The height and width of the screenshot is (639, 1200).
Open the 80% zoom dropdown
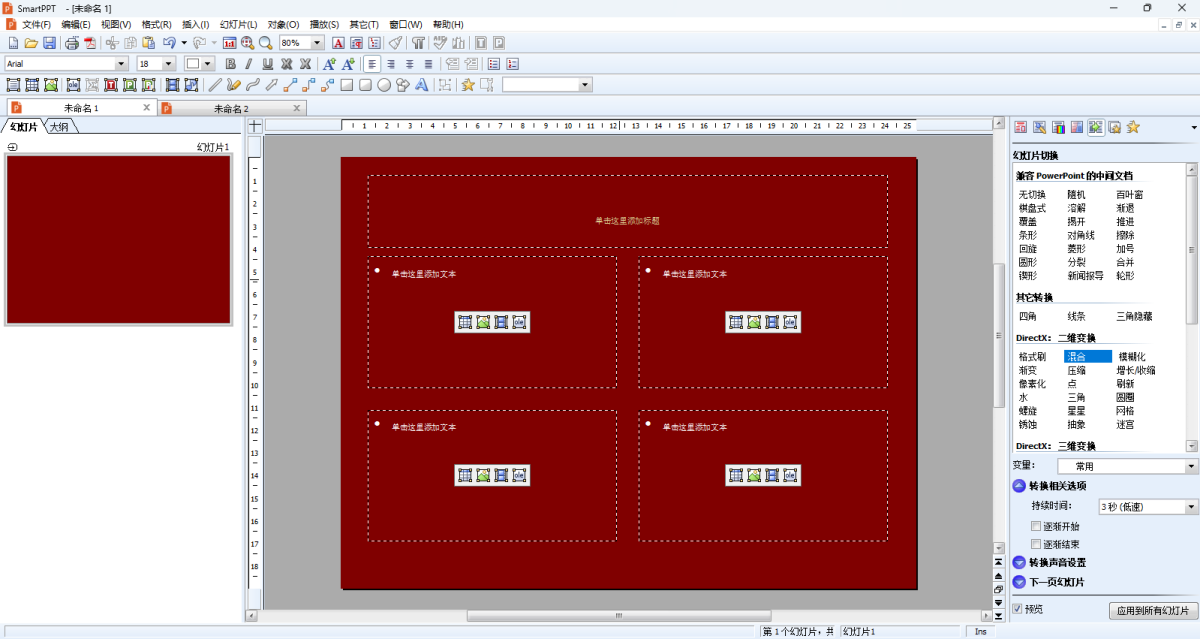[317, 43]
